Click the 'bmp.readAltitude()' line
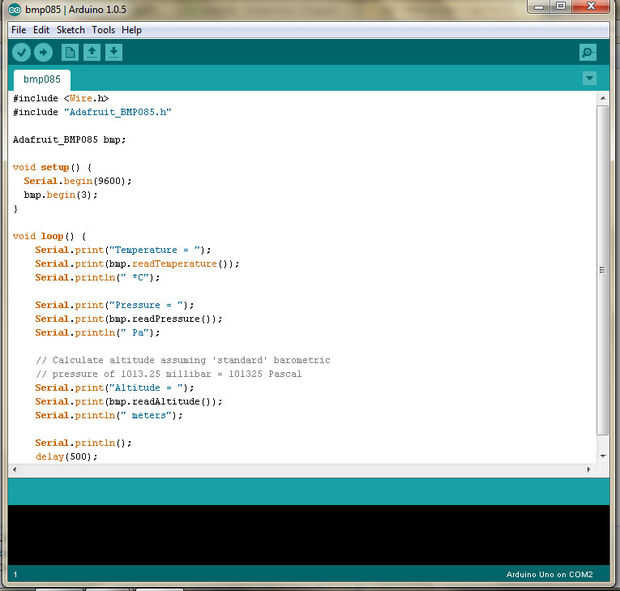 coord(129,402)
